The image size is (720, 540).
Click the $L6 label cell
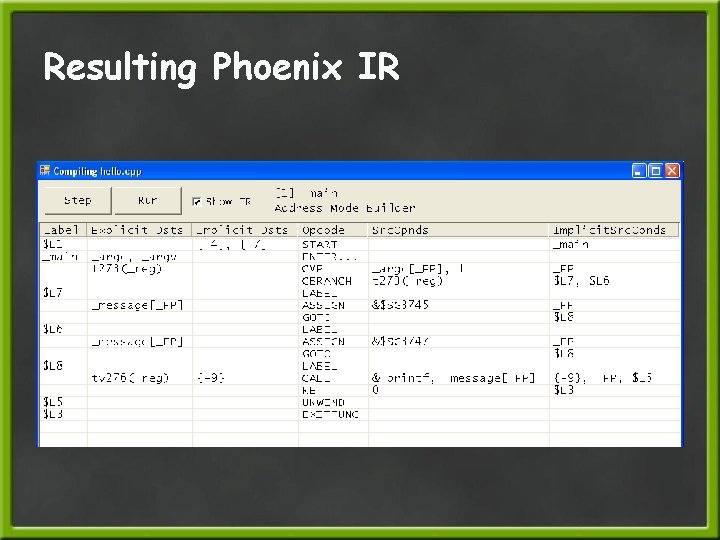(x=63, y=329)
